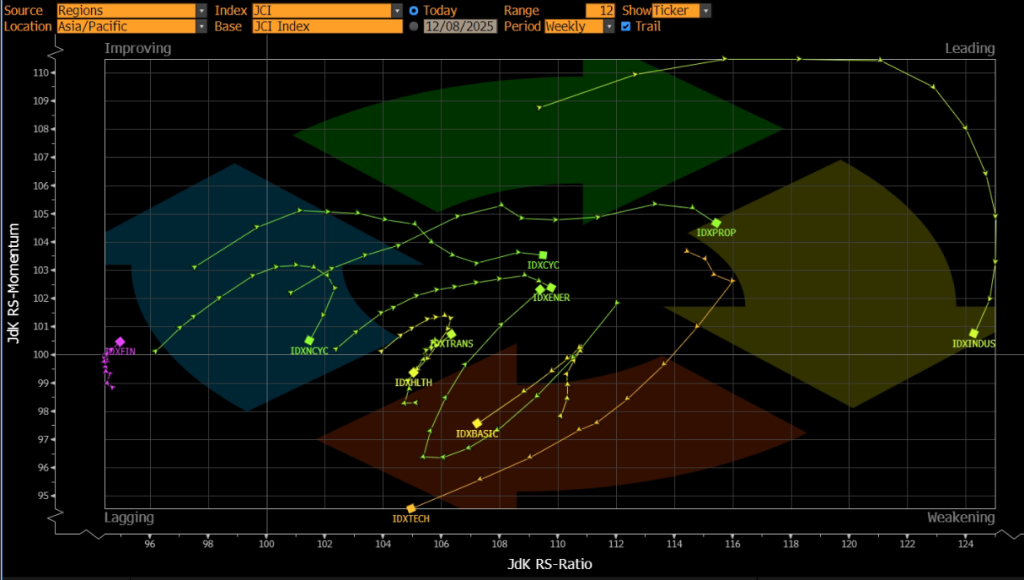The width and height of the screenshot is (1024, 580).
Task: Select the IDXTRANS diamond marker
Action: (x=451, y=334)
